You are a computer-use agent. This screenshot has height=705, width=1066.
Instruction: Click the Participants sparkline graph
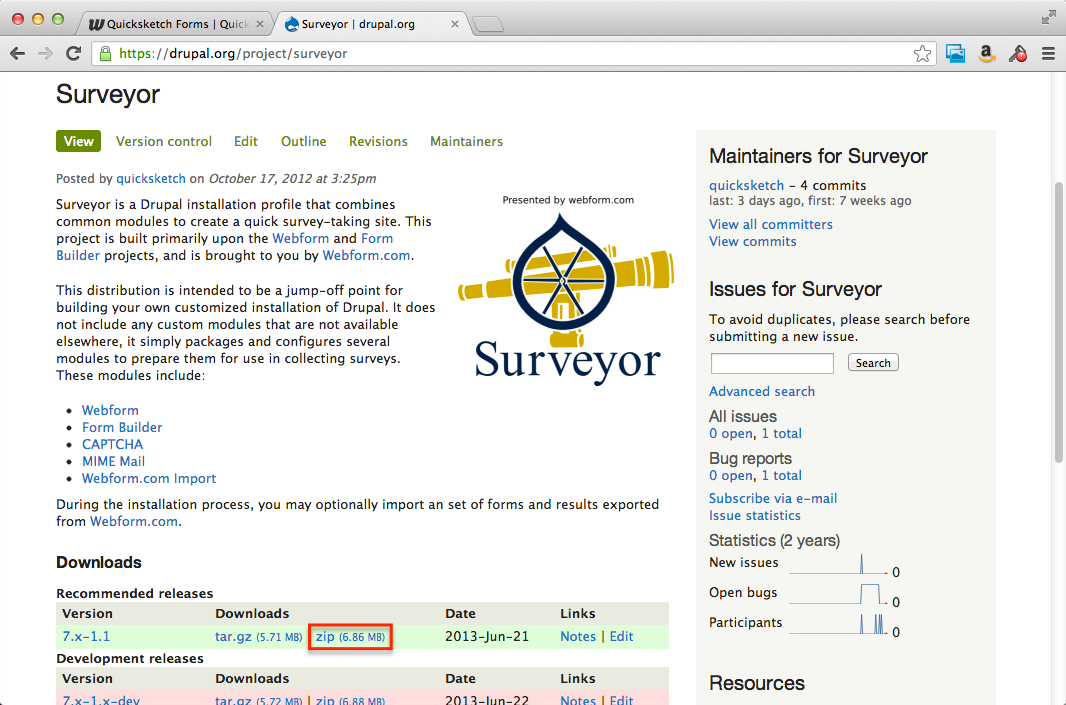(838, 624)
